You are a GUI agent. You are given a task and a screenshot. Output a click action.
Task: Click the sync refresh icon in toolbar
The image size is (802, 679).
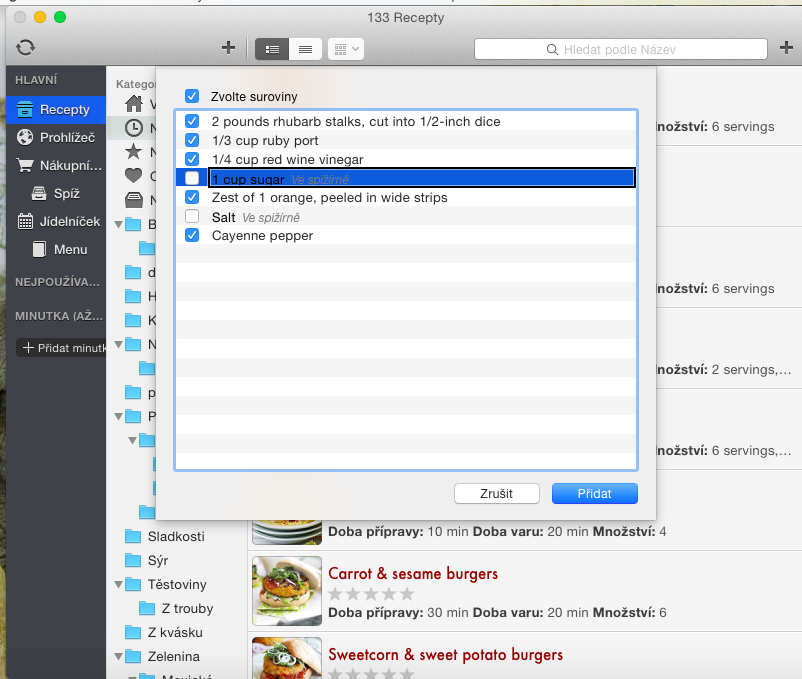coord(26,47)
